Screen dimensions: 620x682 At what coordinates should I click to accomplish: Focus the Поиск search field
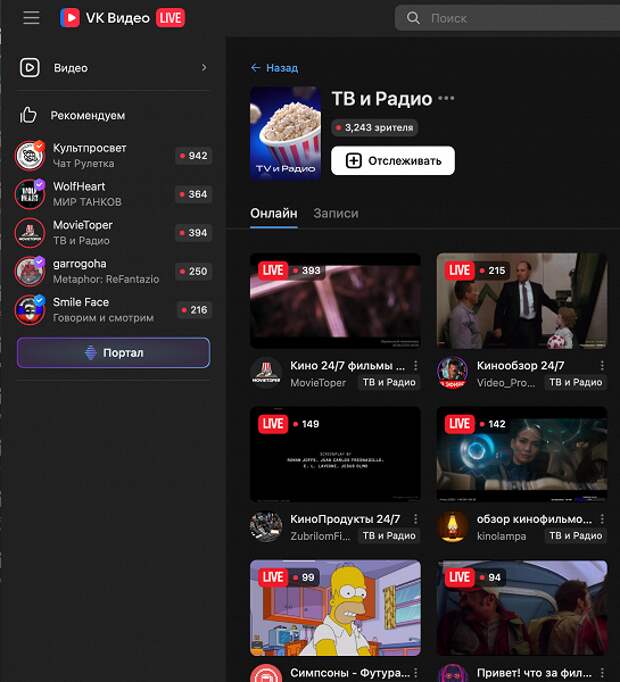507,18
